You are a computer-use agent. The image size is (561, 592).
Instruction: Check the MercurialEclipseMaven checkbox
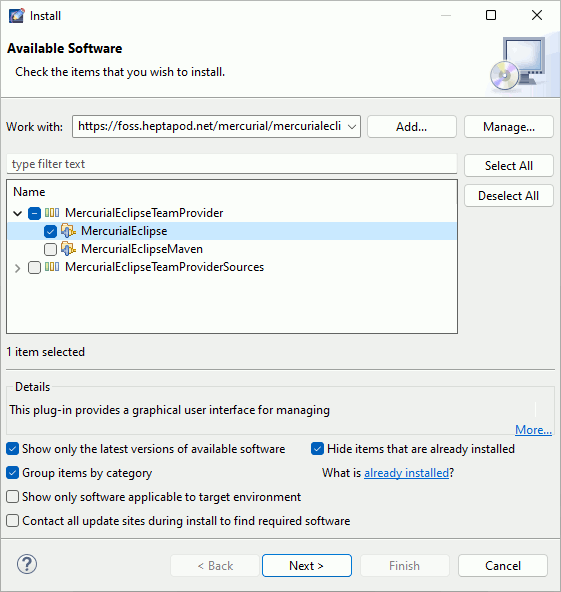50,249
